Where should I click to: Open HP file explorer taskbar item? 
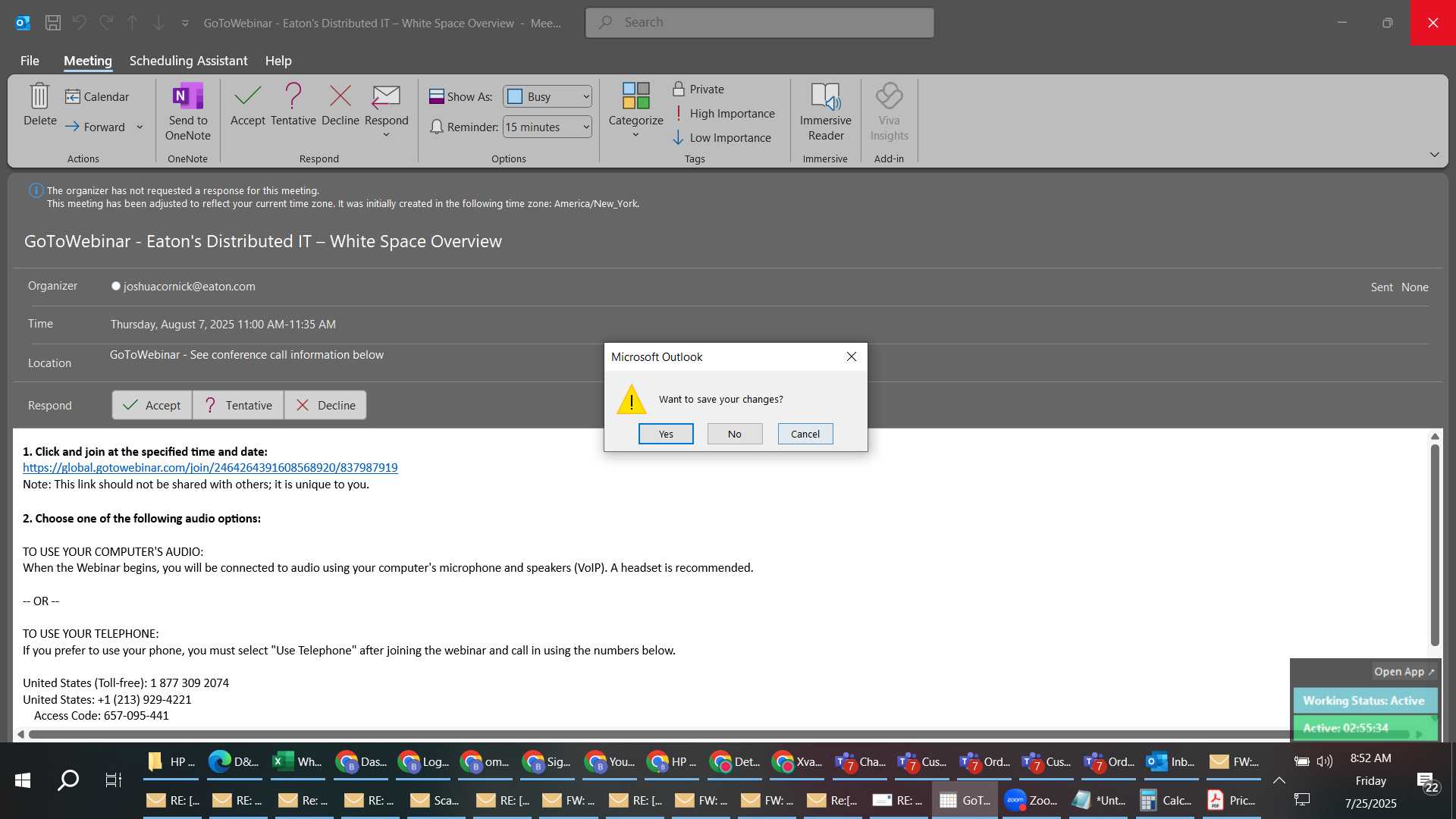point(171,761)
